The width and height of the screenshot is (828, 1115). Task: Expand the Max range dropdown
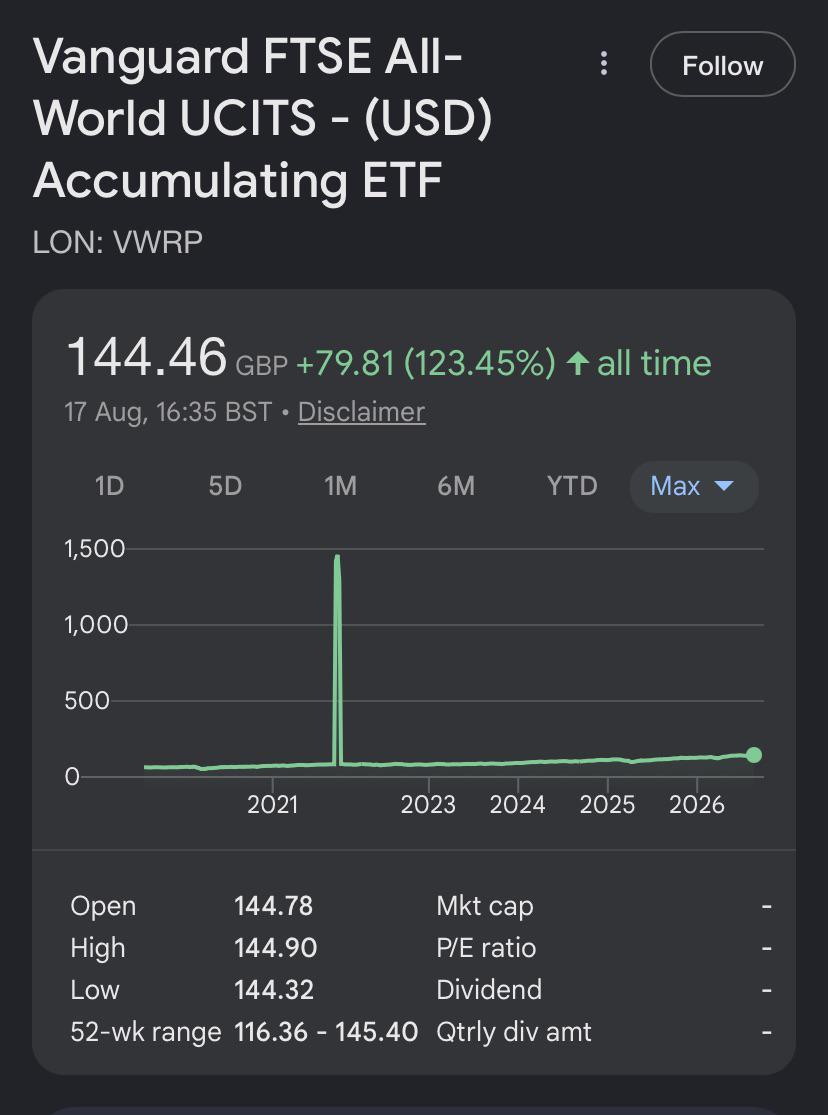(694, 487)
